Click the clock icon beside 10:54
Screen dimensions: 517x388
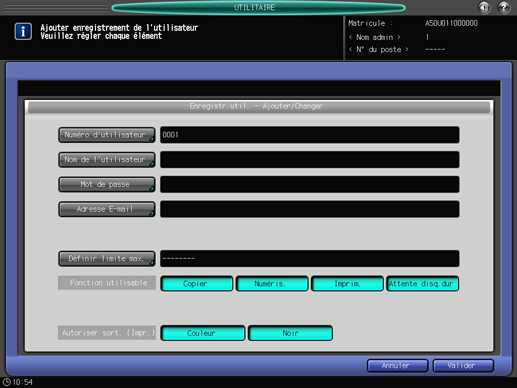6,382
